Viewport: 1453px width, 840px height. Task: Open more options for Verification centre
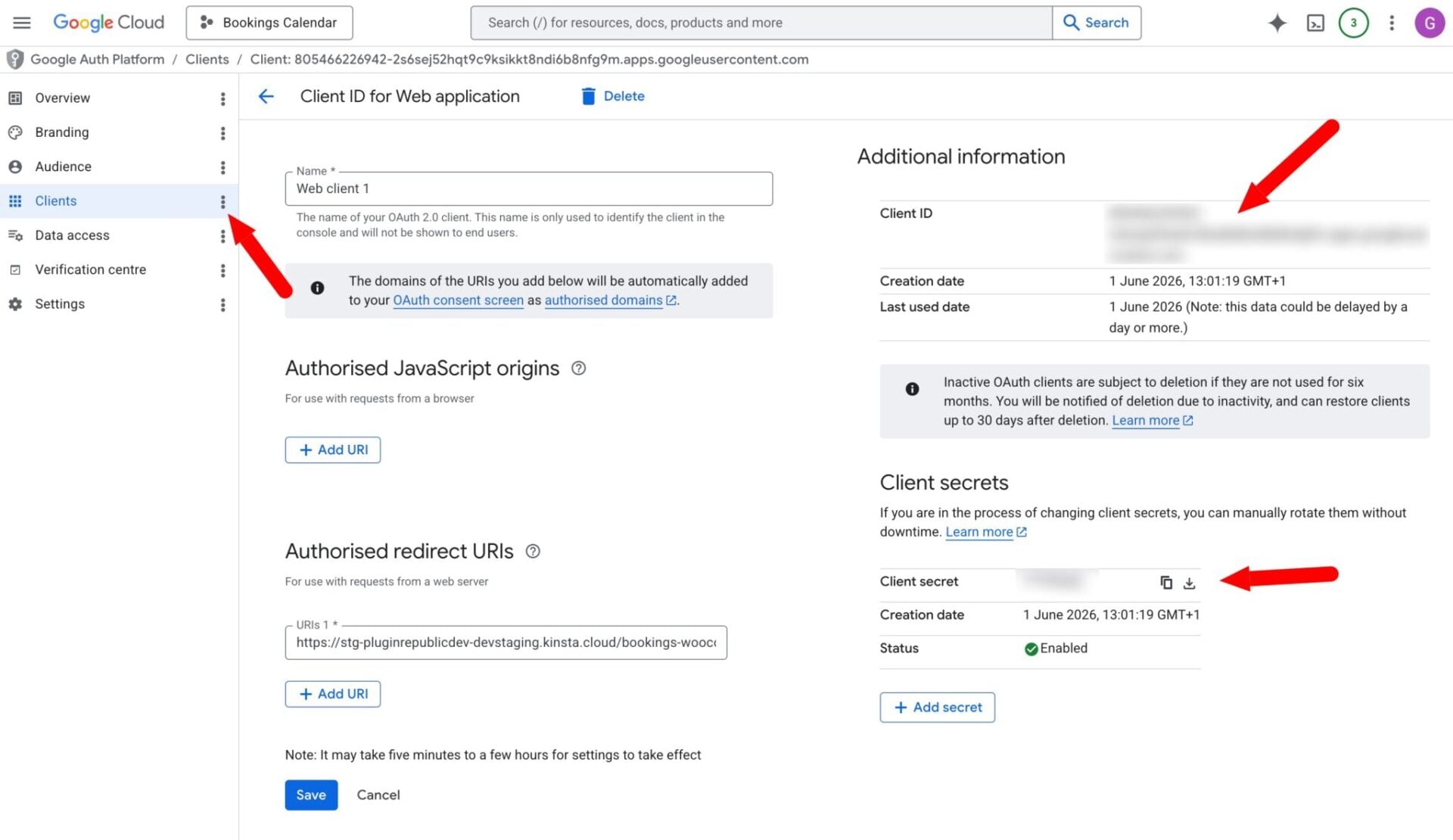click(222, 270)
